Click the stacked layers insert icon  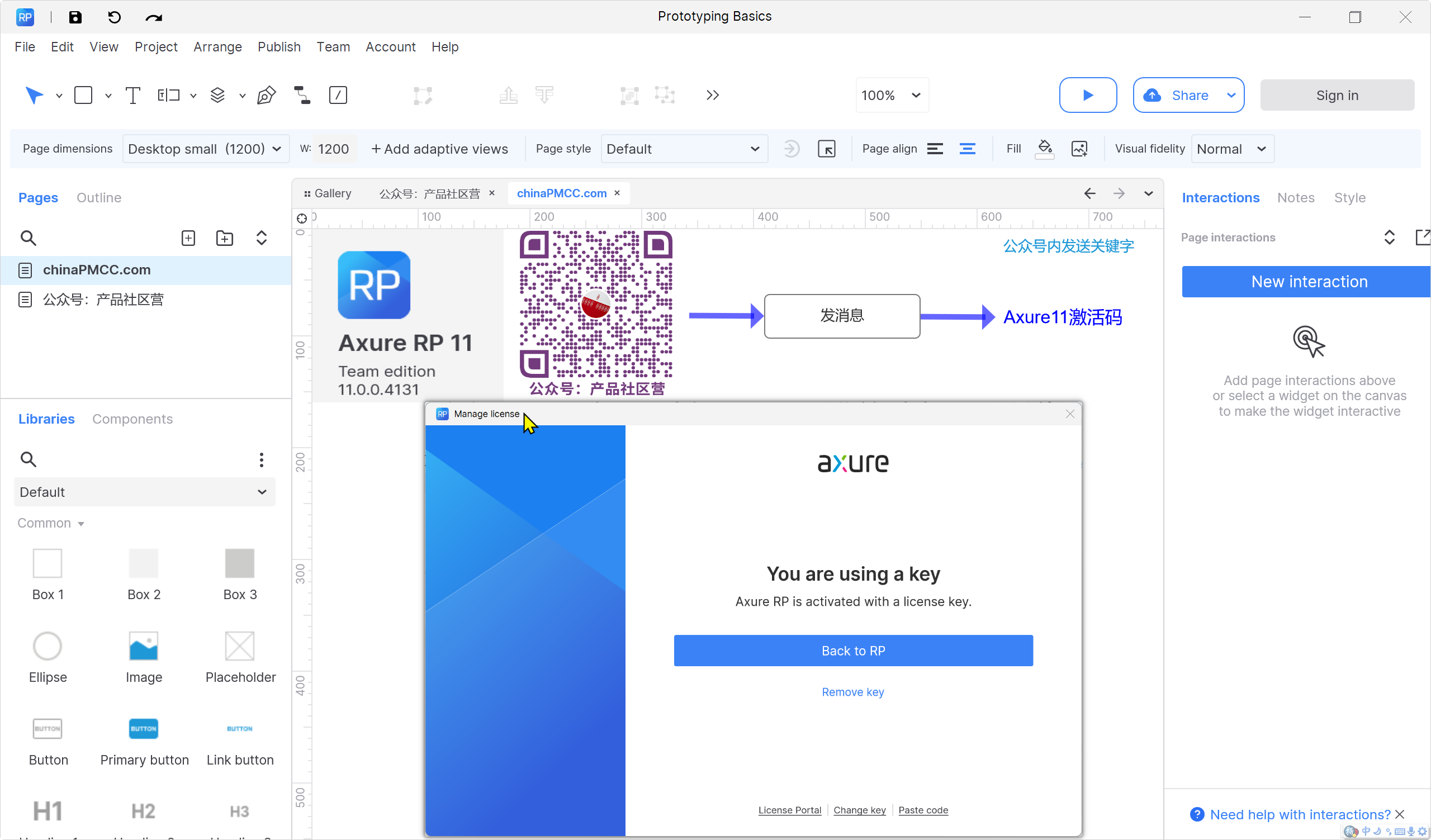tap(217, 96)
